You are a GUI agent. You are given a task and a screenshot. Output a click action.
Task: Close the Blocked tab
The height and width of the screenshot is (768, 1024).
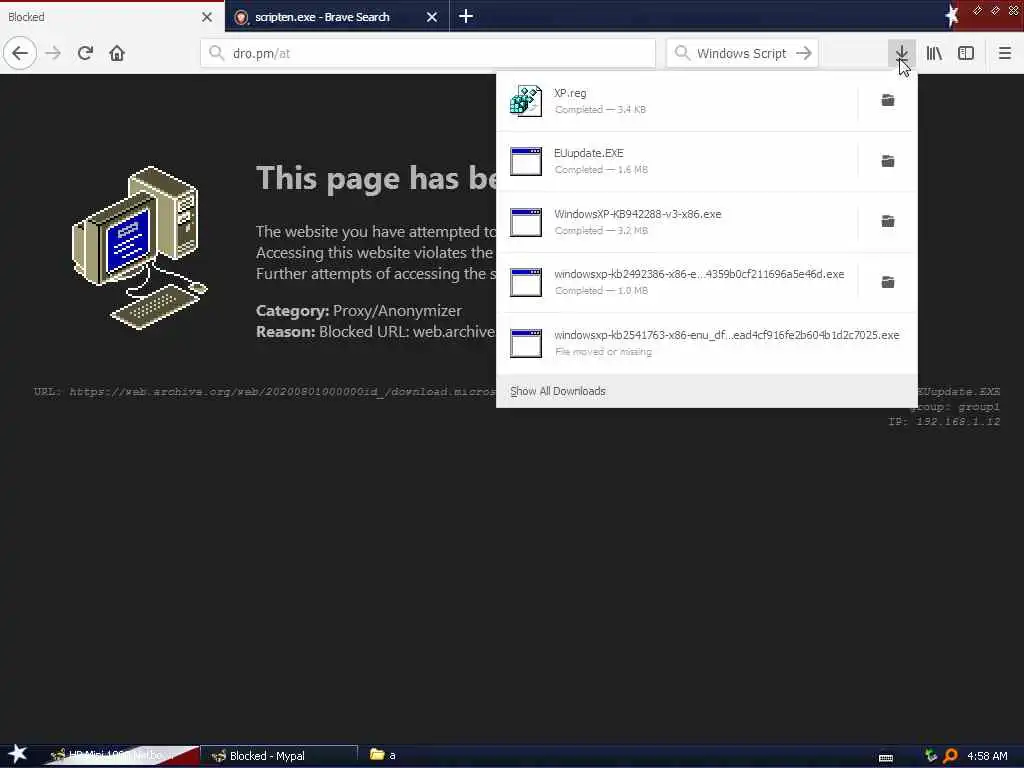pos(206,17)
